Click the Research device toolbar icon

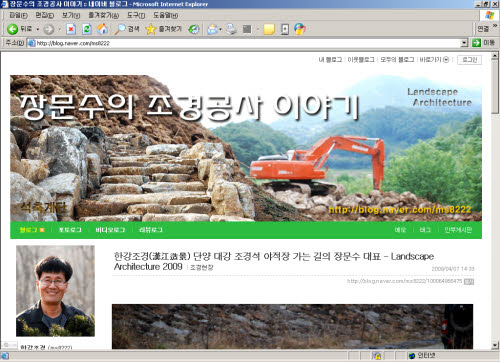pos(285,29)
